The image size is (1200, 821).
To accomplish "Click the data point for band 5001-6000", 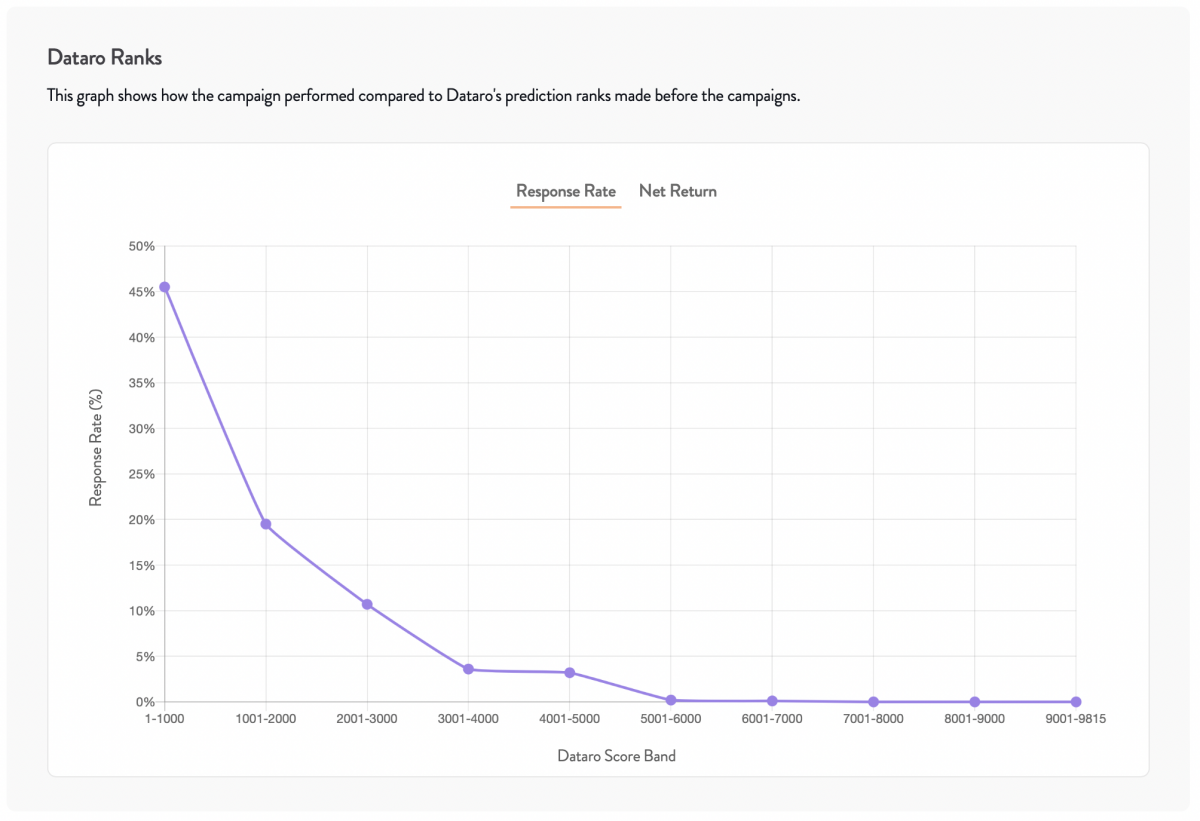I will coord(671,700).
